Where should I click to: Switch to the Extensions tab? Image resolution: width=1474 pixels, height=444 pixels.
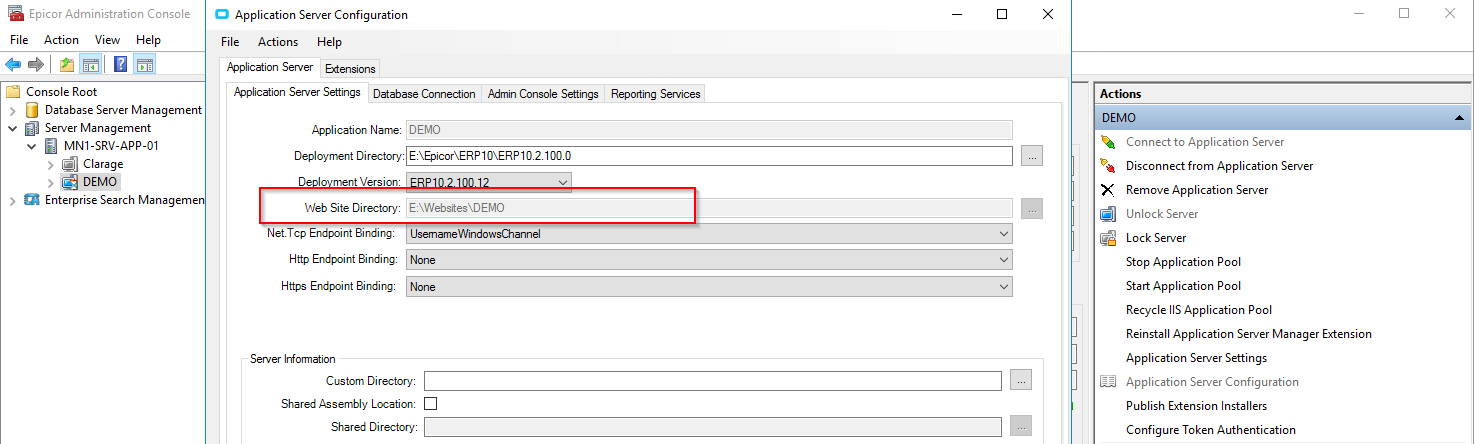click(350, 69)
